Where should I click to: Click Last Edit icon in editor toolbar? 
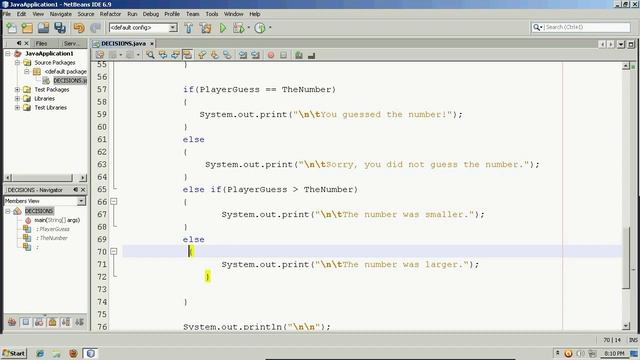point(100,55)
